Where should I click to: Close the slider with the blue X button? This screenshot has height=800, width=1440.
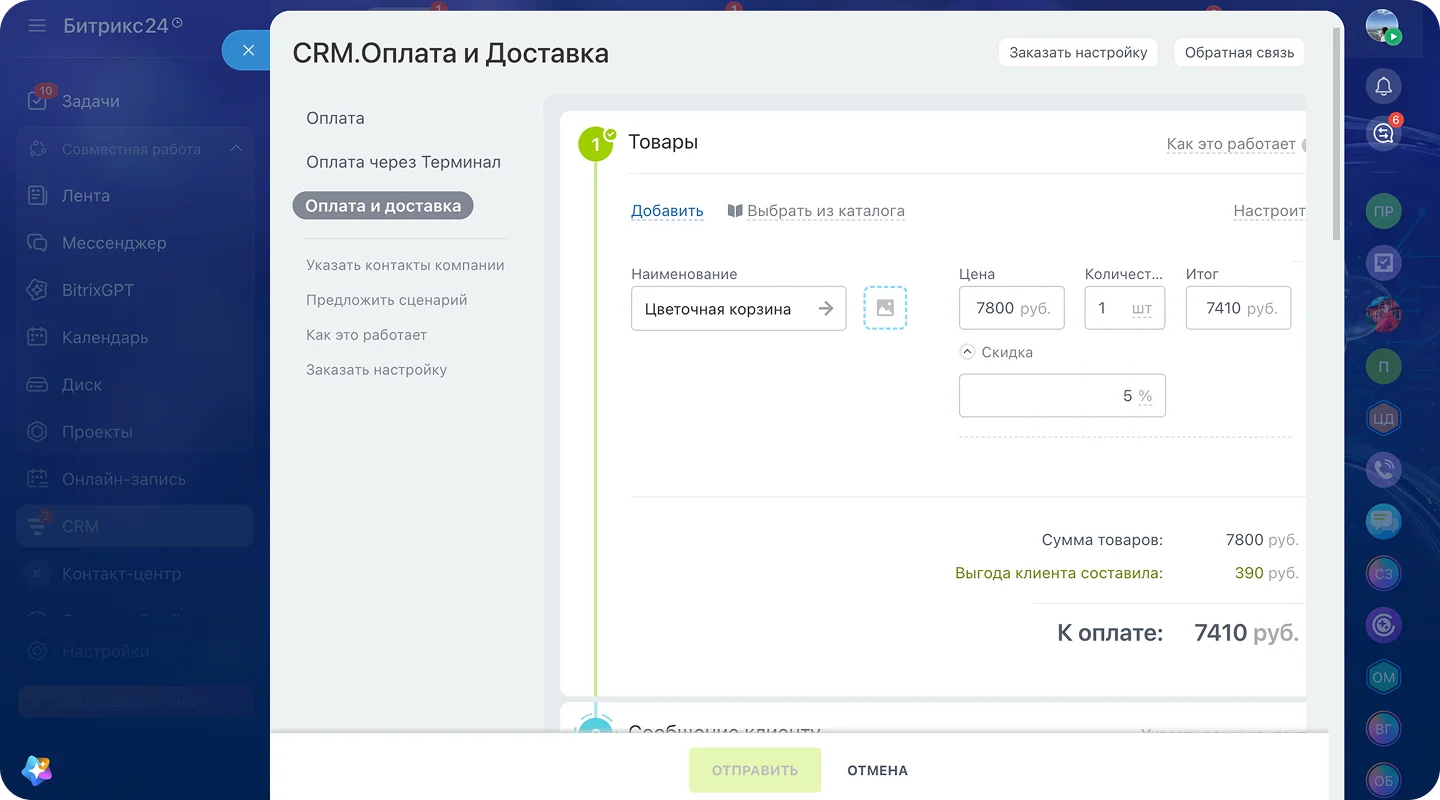[248, 50]
